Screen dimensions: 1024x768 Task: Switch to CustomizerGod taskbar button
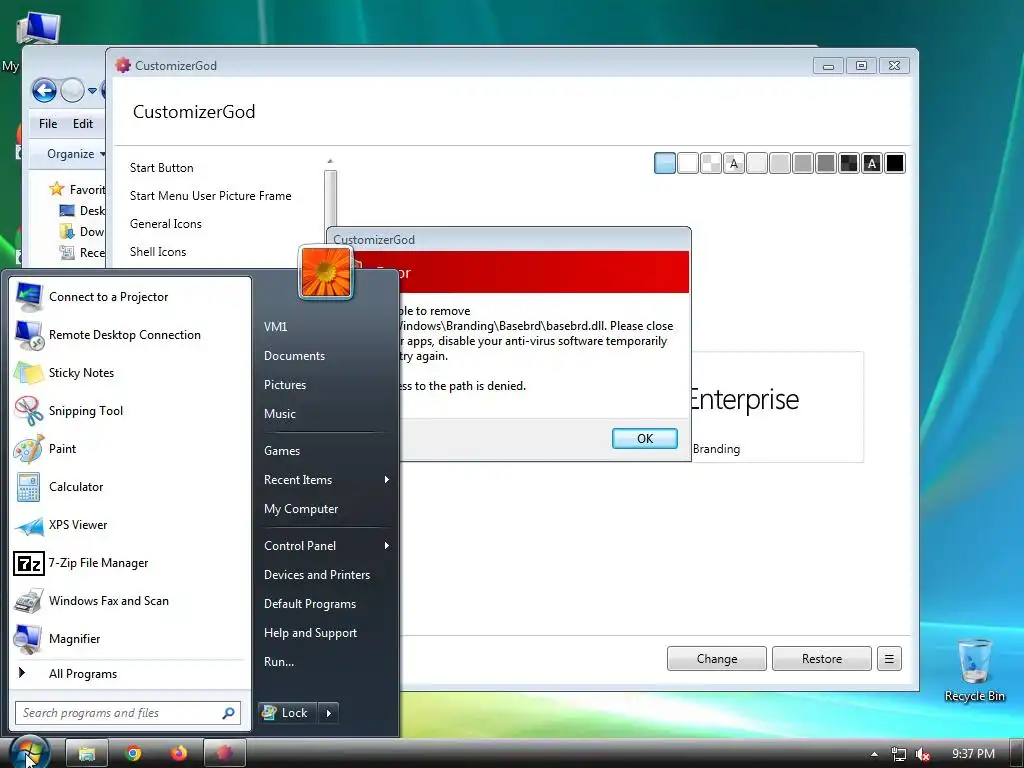(x=225, y=754)
